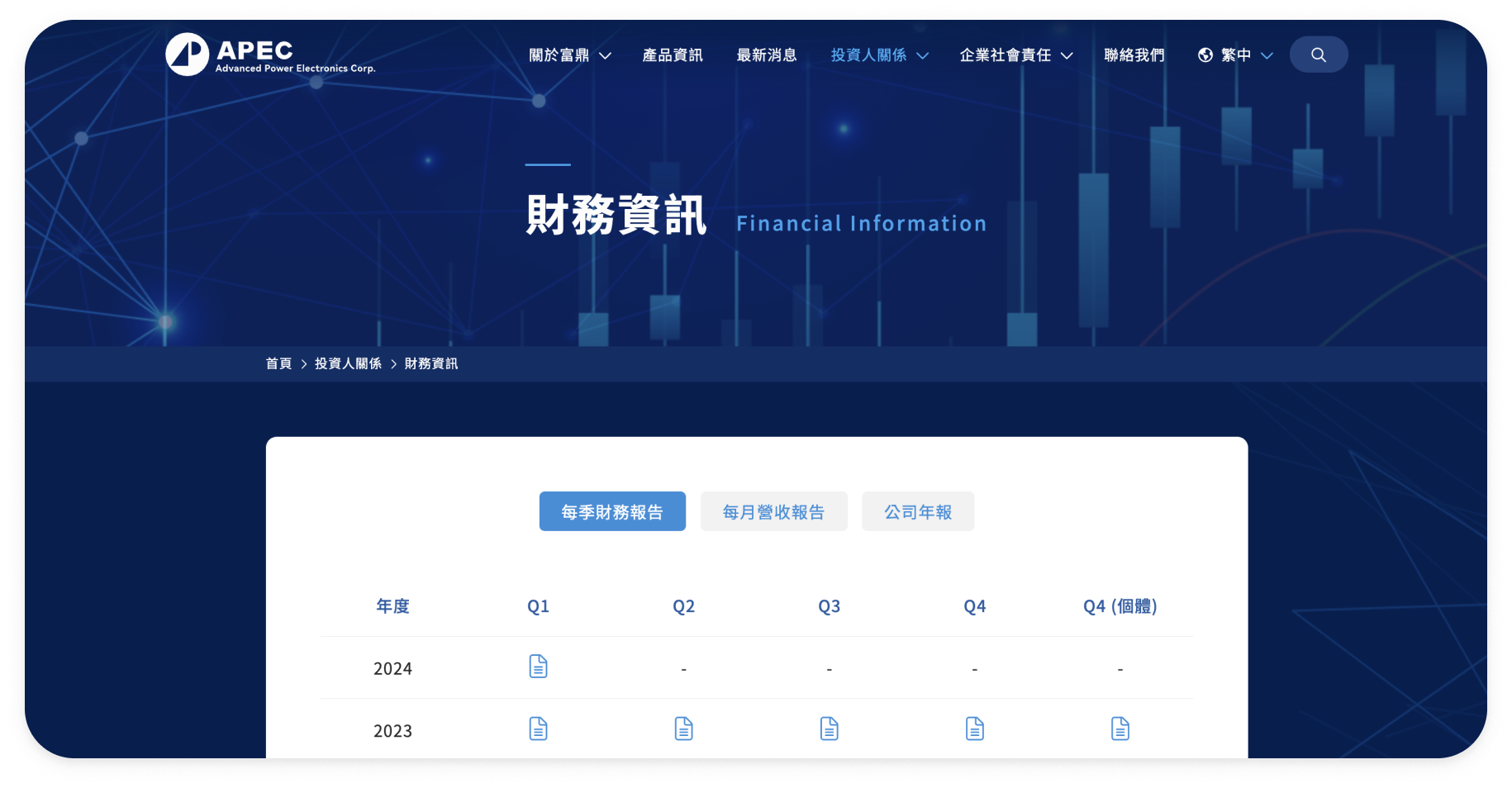
Task: Go to 產品資訊 menu item
Action: coord(673,55)
